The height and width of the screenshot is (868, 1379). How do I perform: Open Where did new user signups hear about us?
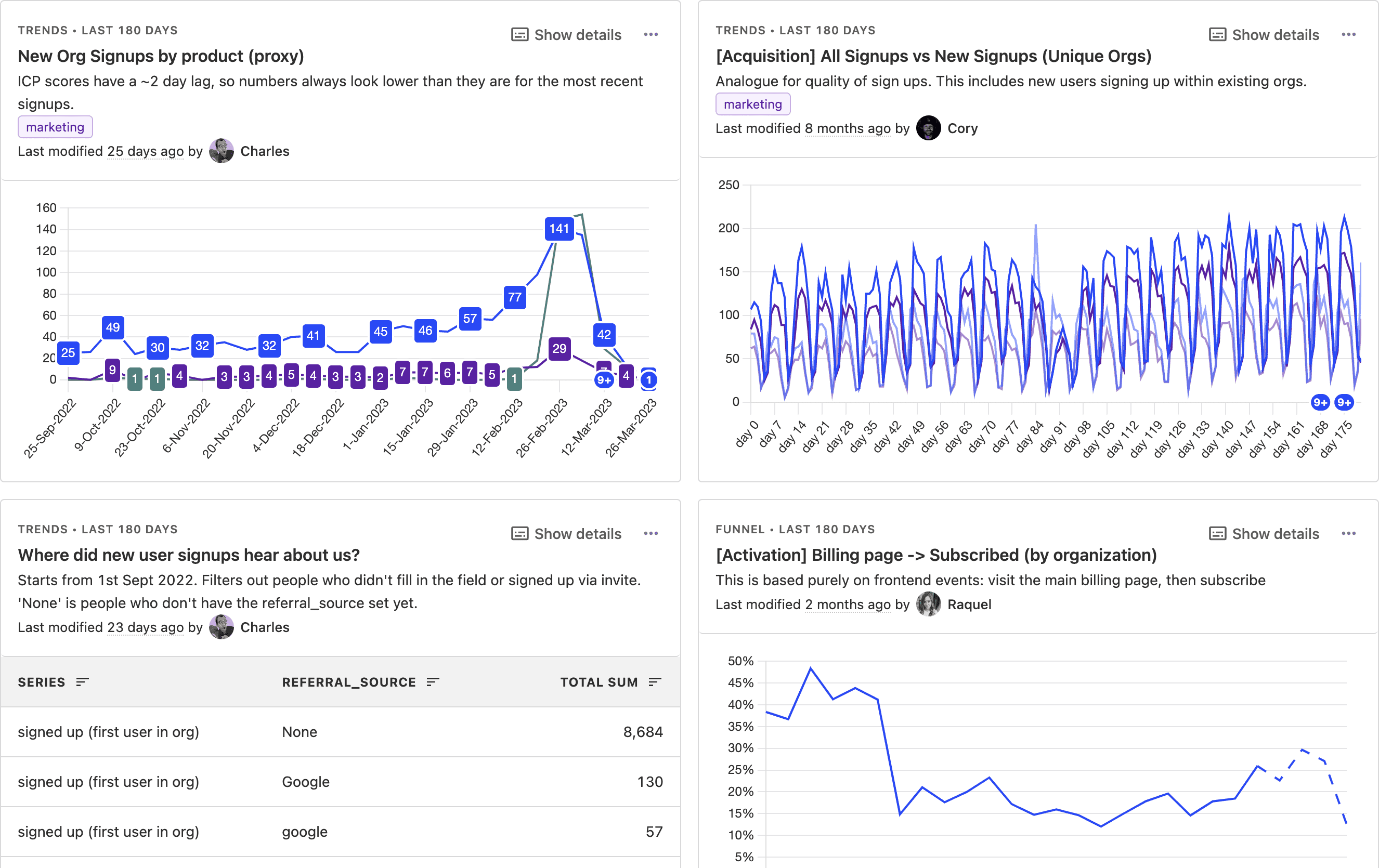(x=188, y=555)
